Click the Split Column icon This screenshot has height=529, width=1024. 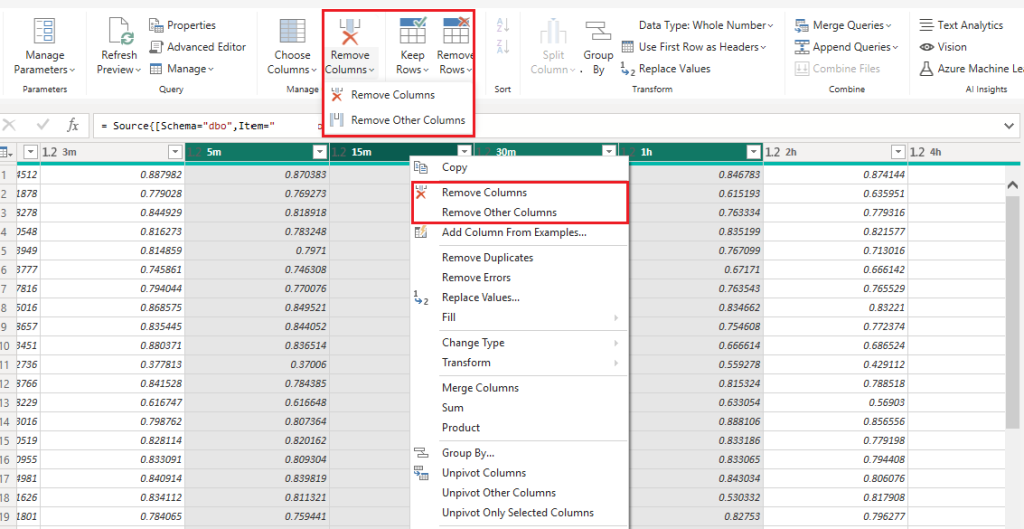[553, 31]
